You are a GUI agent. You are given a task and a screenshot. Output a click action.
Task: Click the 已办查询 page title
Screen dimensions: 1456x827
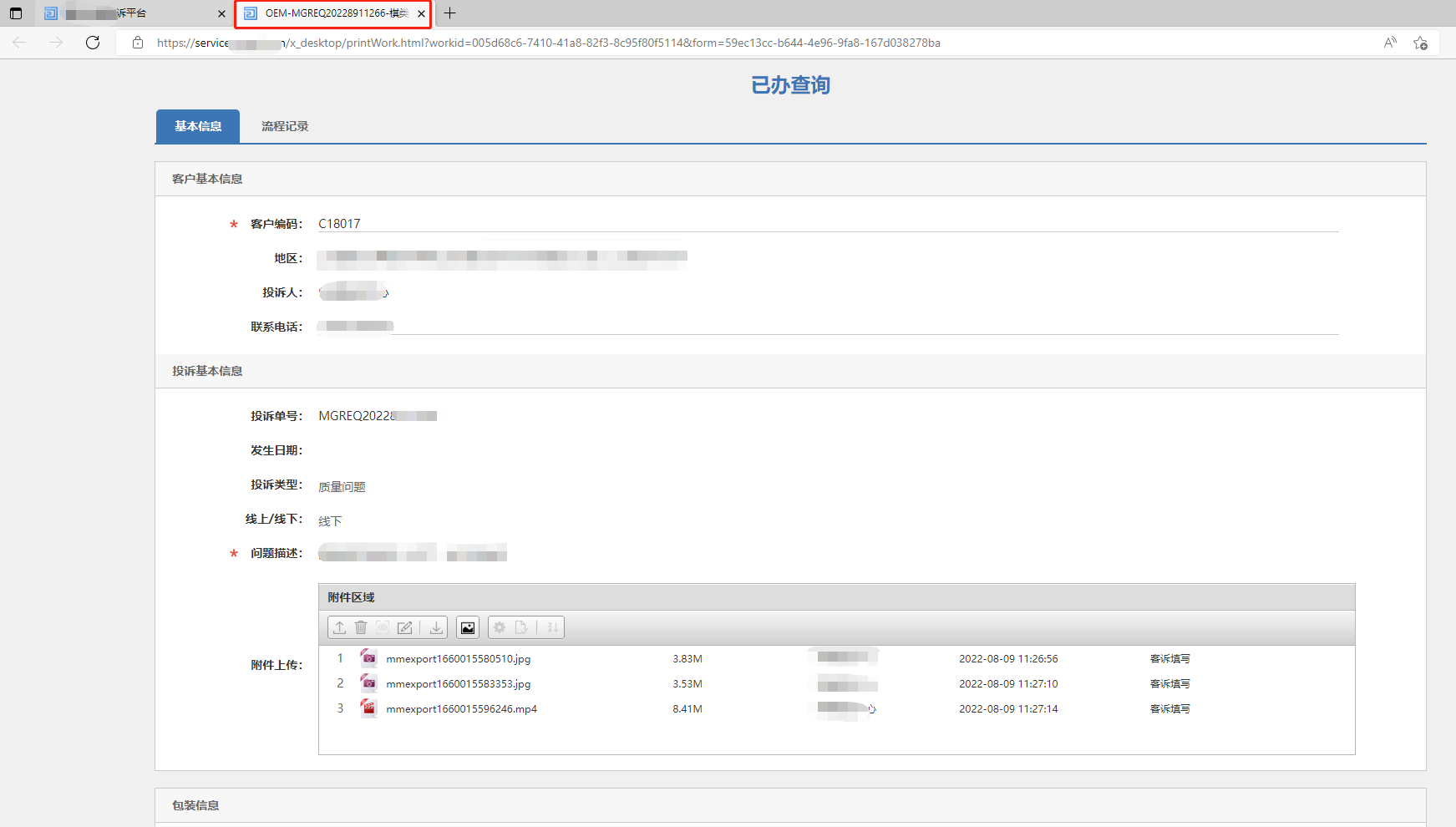click(x=790, y=85)
